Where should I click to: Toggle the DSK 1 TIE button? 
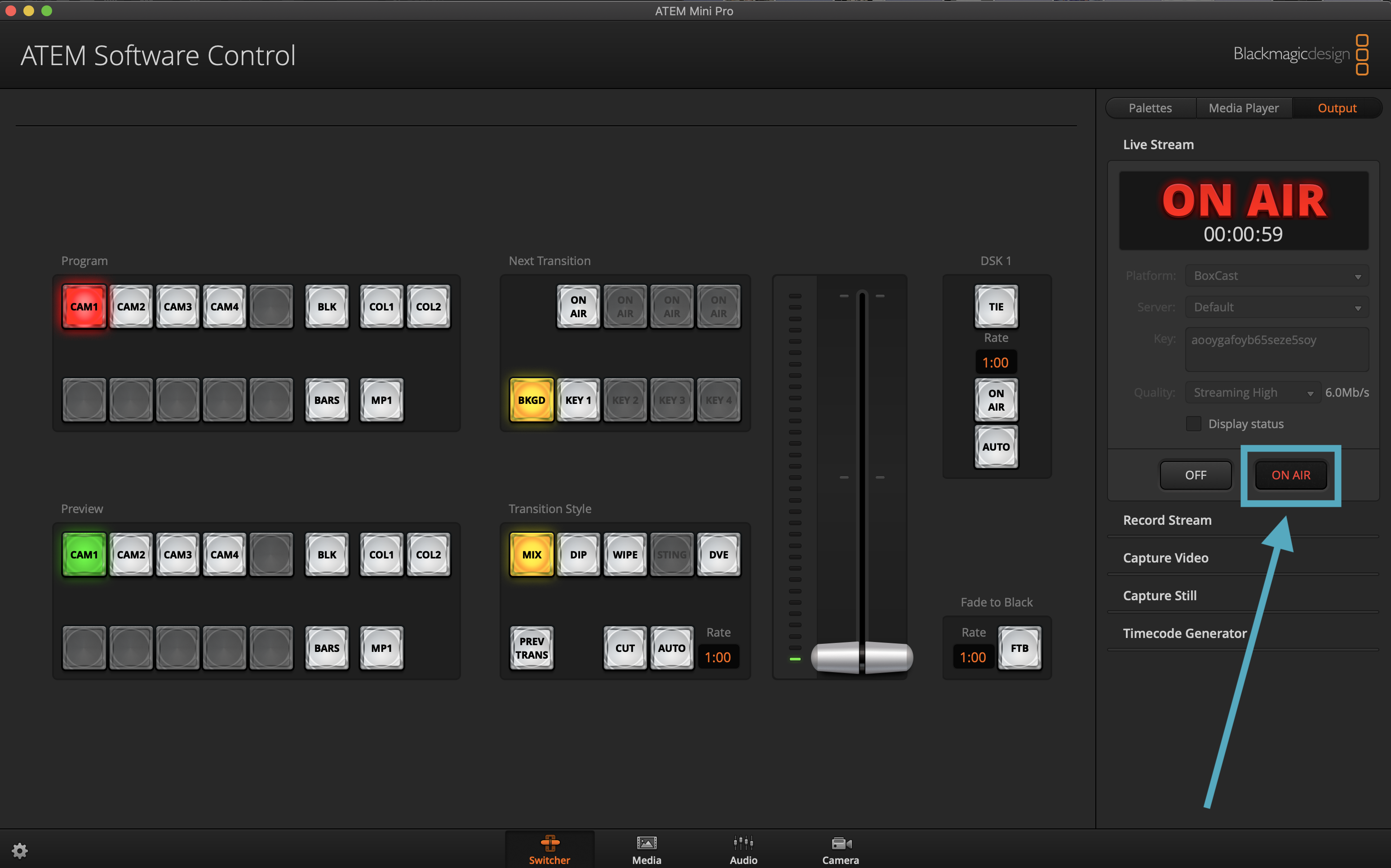tap(996, 306)
